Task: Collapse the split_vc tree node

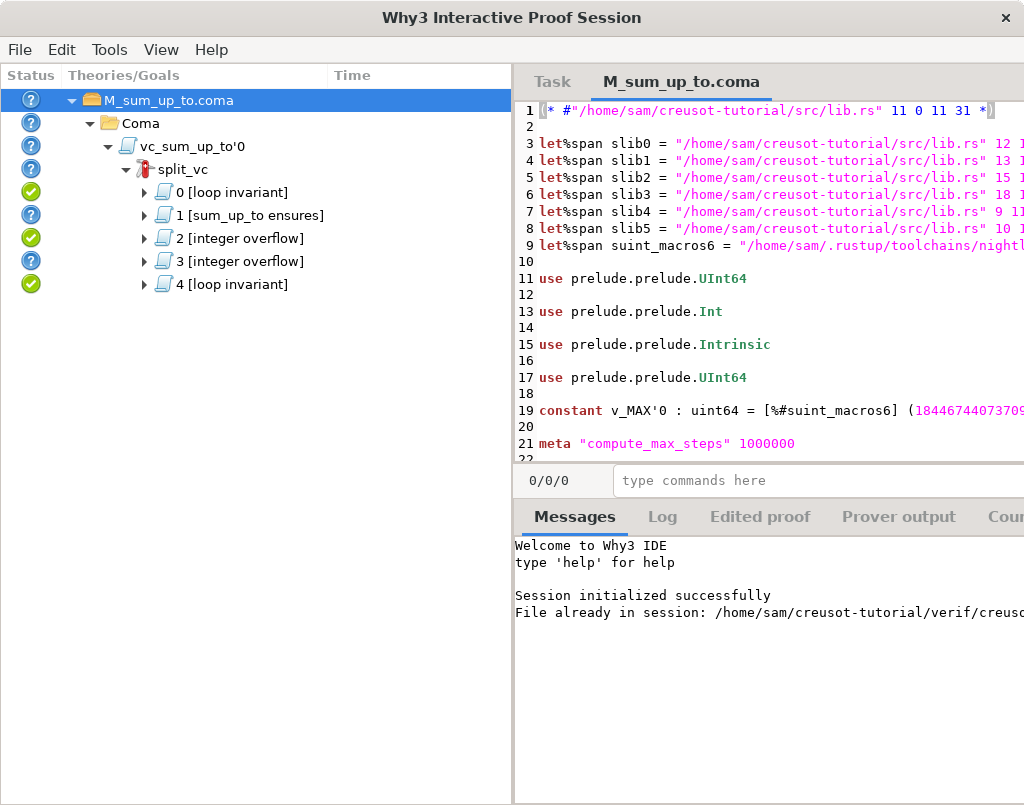Action: click(126, 169)
